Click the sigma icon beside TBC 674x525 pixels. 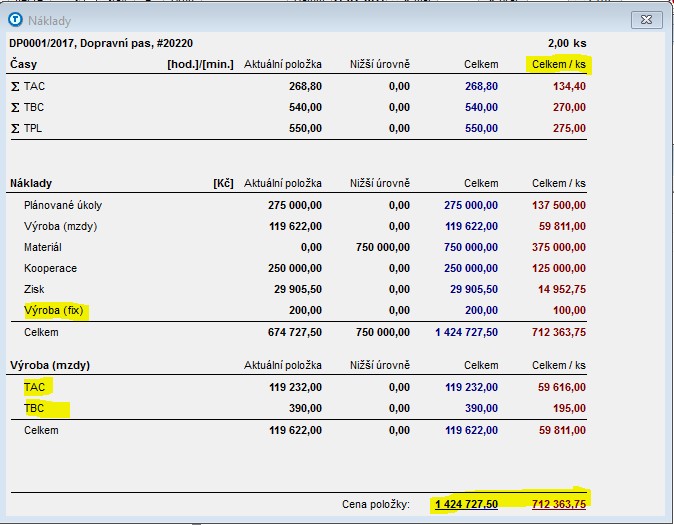[x=15, y=107]
